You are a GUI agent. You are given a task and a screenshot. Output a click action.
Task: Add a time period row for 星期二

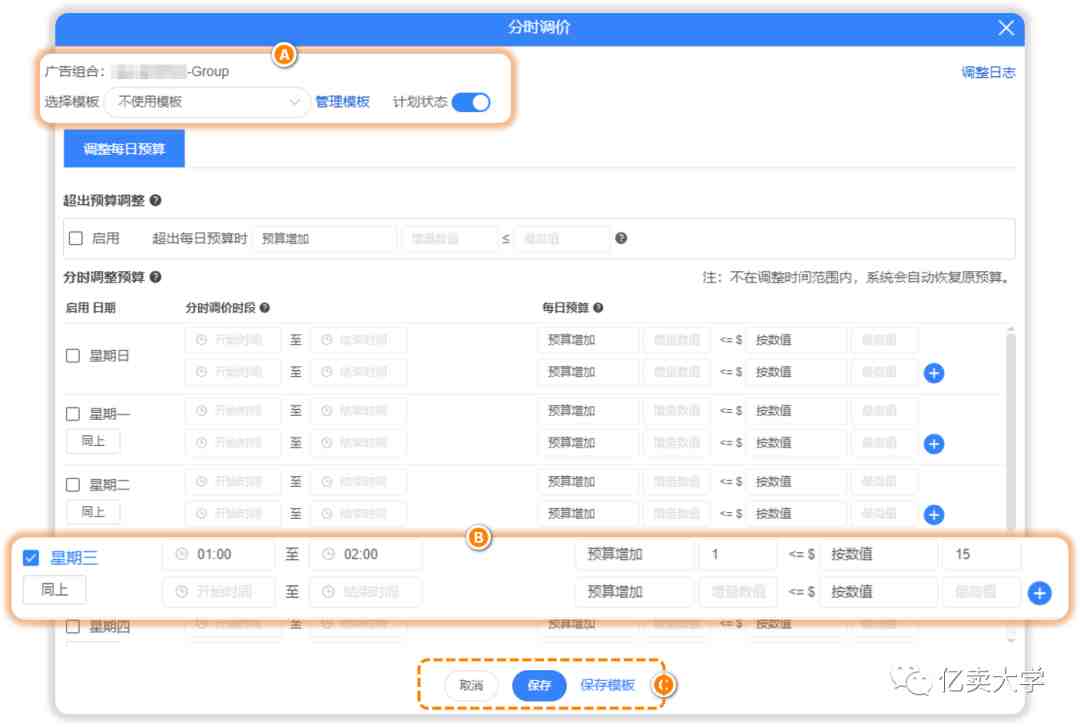tap(934, 514)
